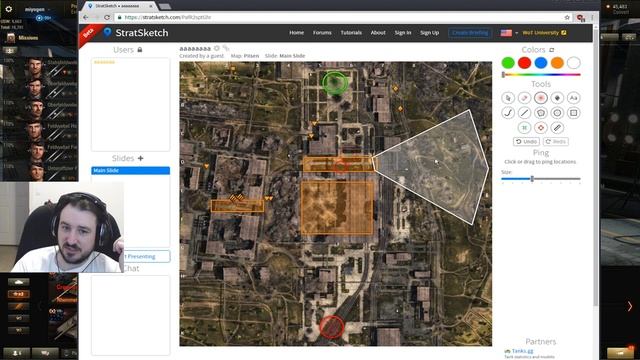The image size is (640, 360).
Task: Click the Sign Up link
Action: tap(429, 33)
